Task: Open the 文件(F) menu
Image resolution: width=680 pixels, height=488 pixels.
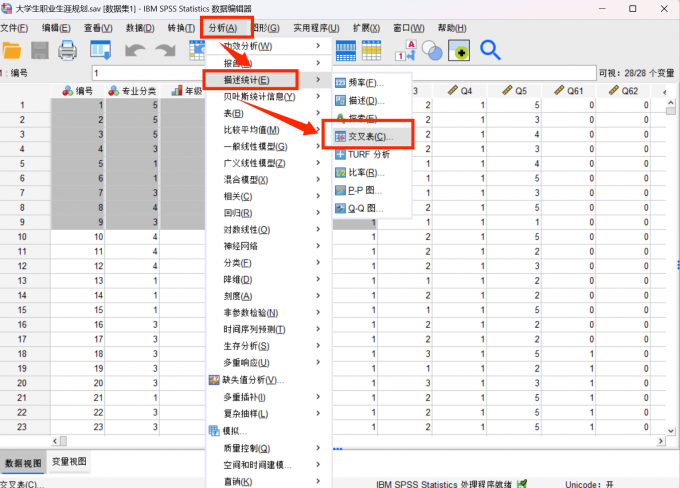Action: click(14, 28)
